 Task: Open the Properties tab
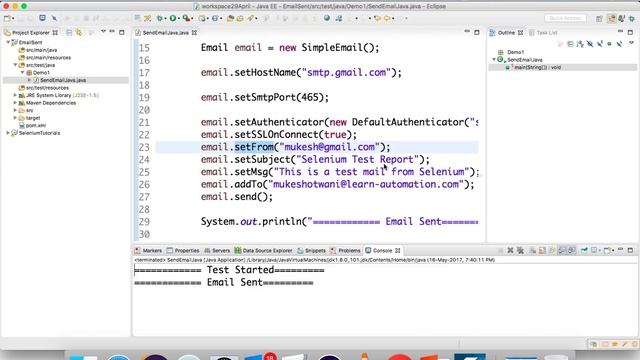(x=183, y=251)
